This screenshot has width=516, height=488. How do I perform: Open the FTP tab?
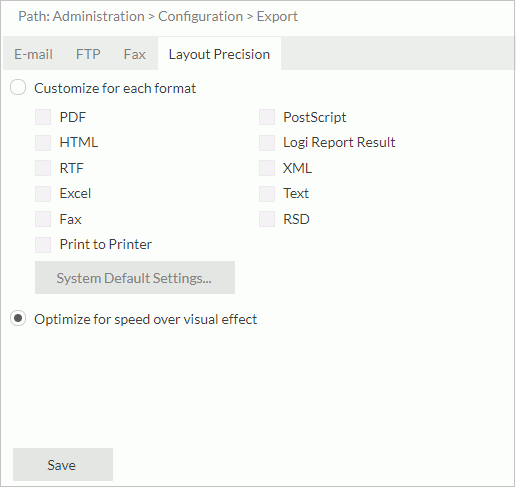click(88, 54)
